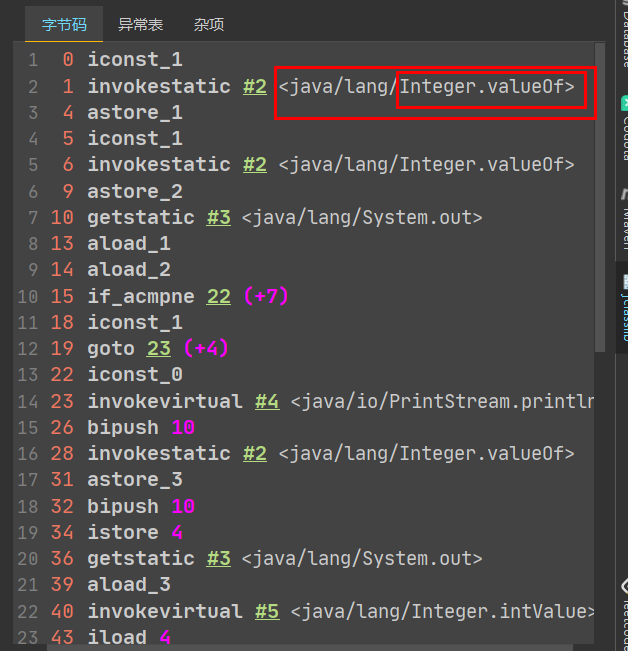Follow the #2 link on line 16
Screen dimensions: 628x651
click(x=255, y=453)
